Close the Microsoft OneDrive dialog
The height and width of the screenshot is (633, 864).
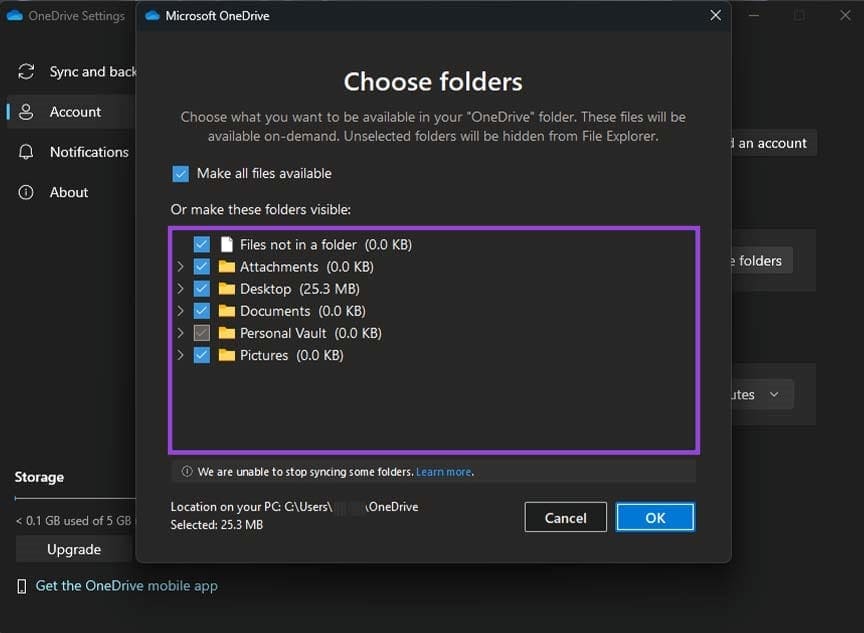(x=715, y=15)
